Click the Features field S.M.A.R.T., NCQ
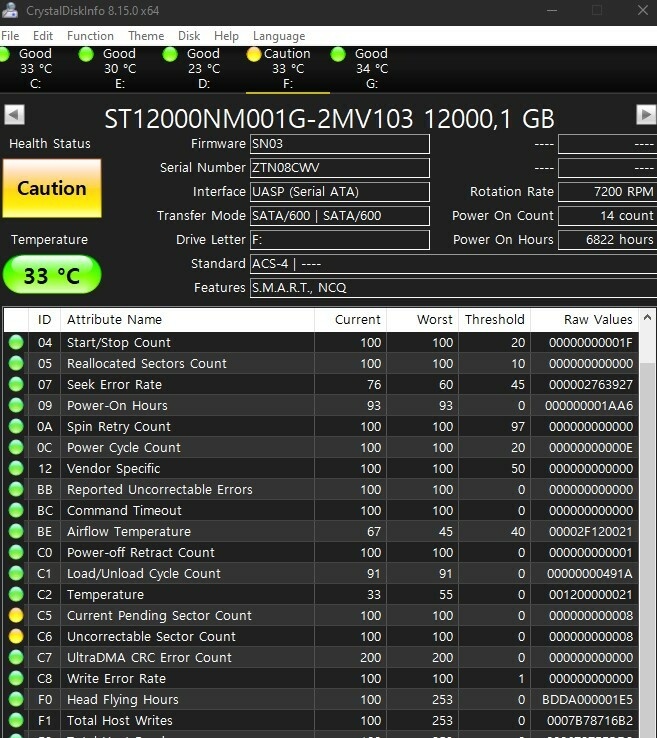The width and height of the screenshot is (657, 738). (x=453, y=288)
